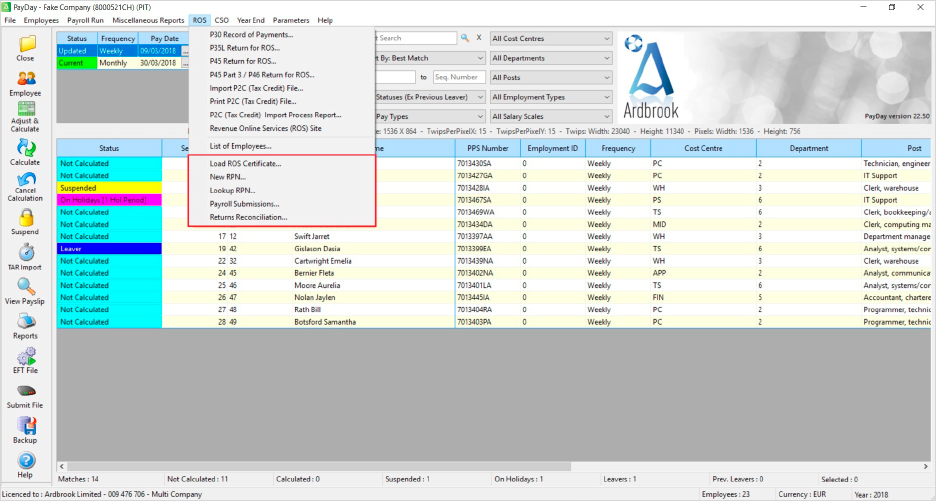936x501 pixels.
Task: Sort by Cost Centre column header
Action: click(x=703, y=148)
